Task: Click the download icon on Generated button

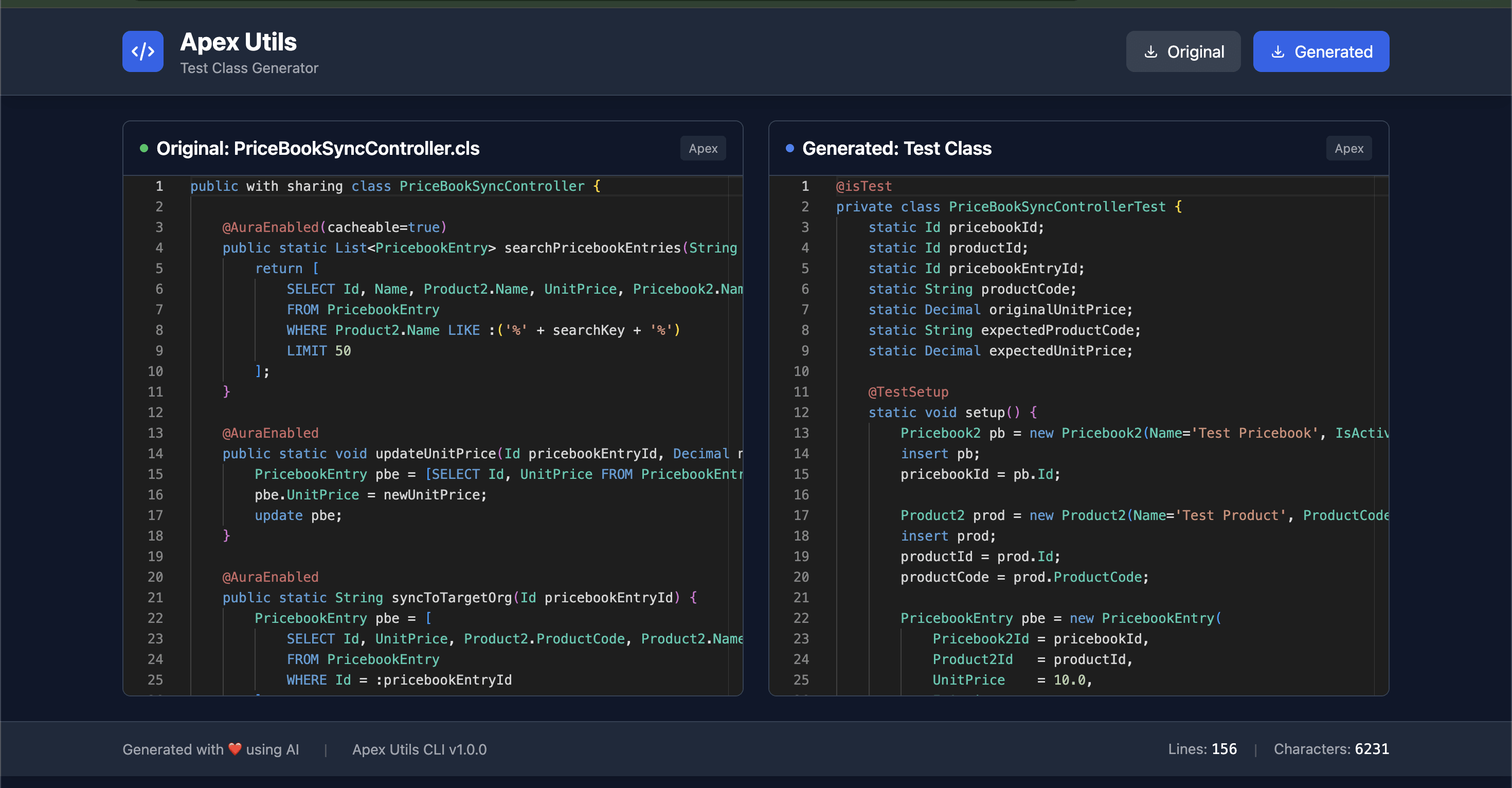Action: [x=1278, y=51]
